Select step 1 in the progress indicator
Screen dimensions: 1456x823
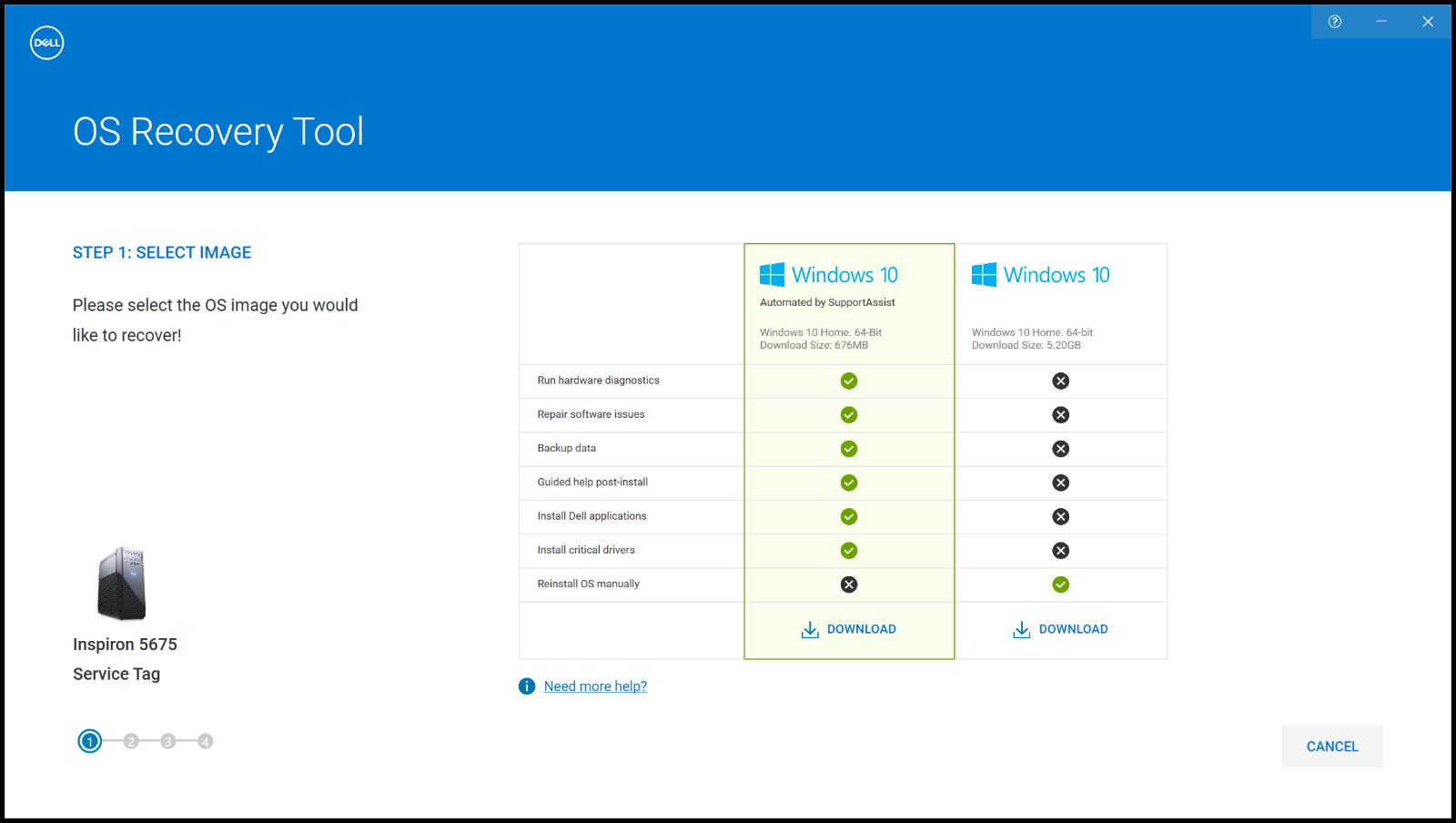pyautogui.click(x=89, y=741)
